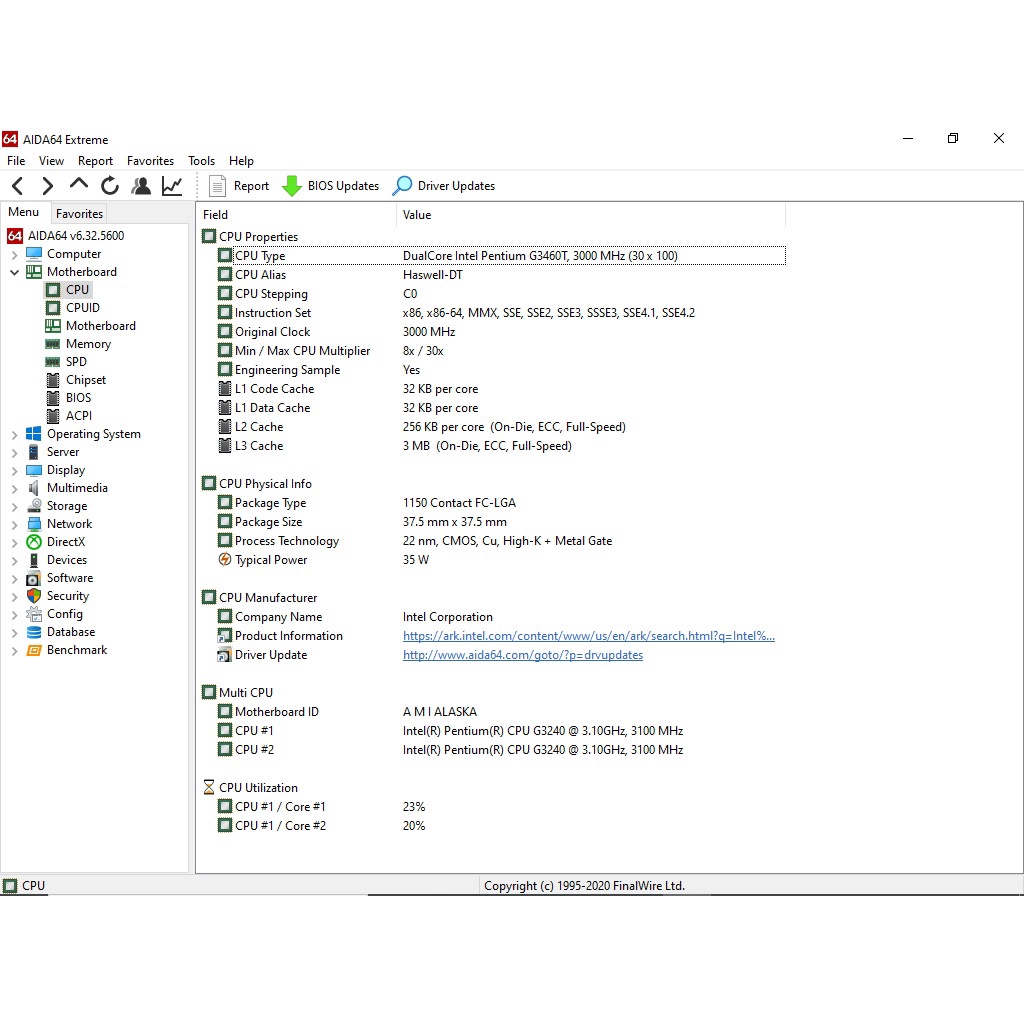This screenshot has width=1024, height=1024.
Task: Switch to the Menu sidebar tab
Action: click(24, 212)
